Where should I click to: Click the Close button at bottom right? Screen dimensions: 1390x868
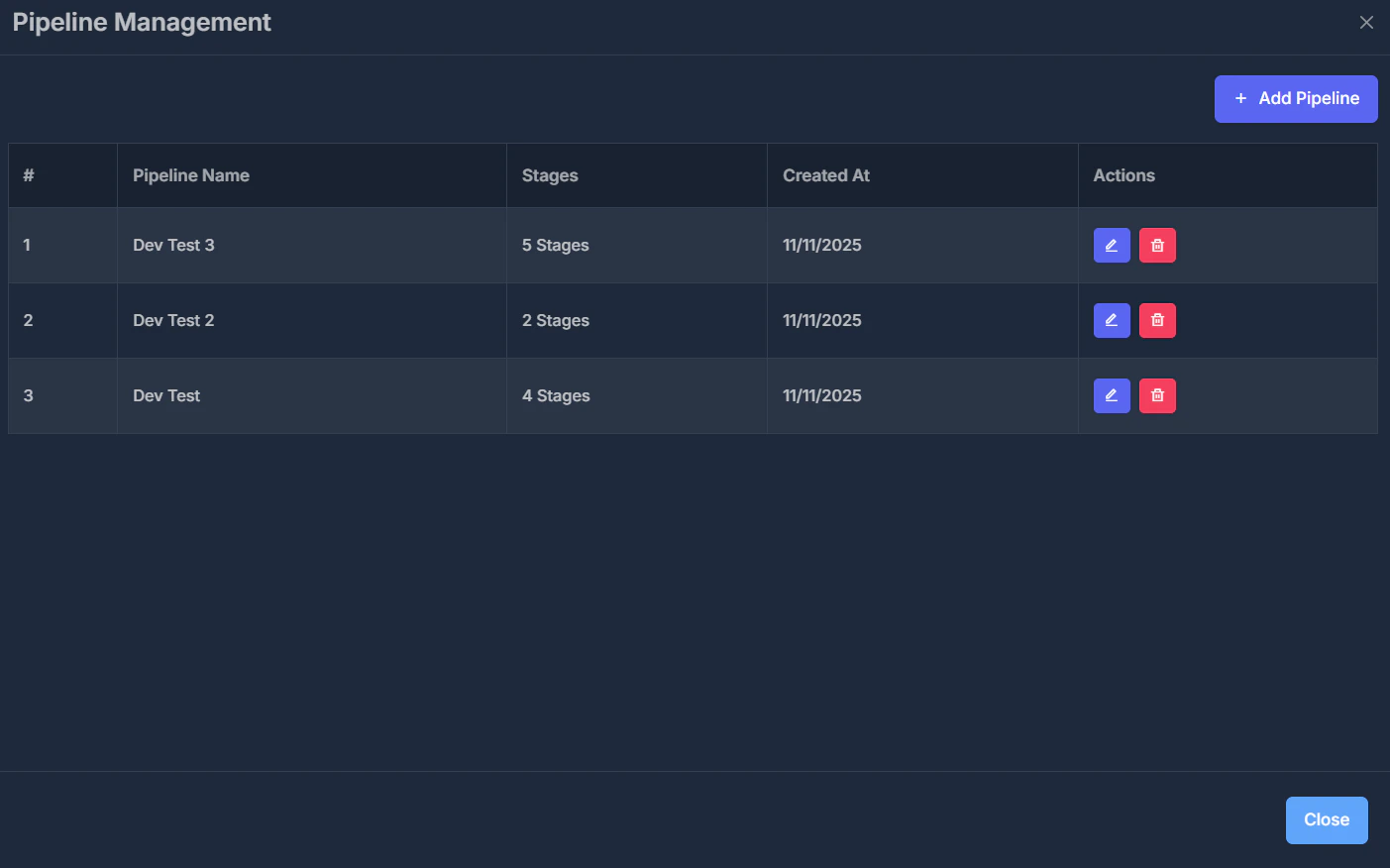click(1327, 819)
